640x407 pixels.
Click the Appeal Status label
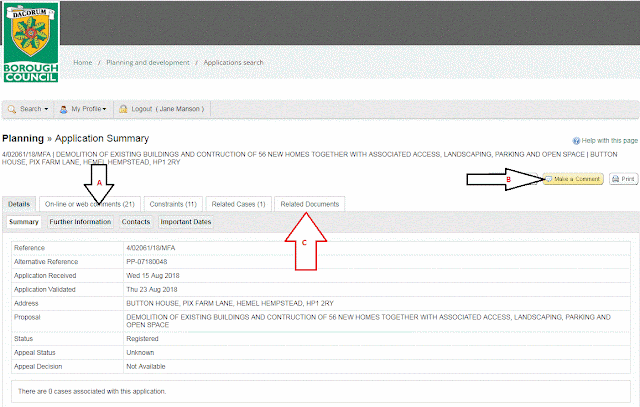pos(35,353)
